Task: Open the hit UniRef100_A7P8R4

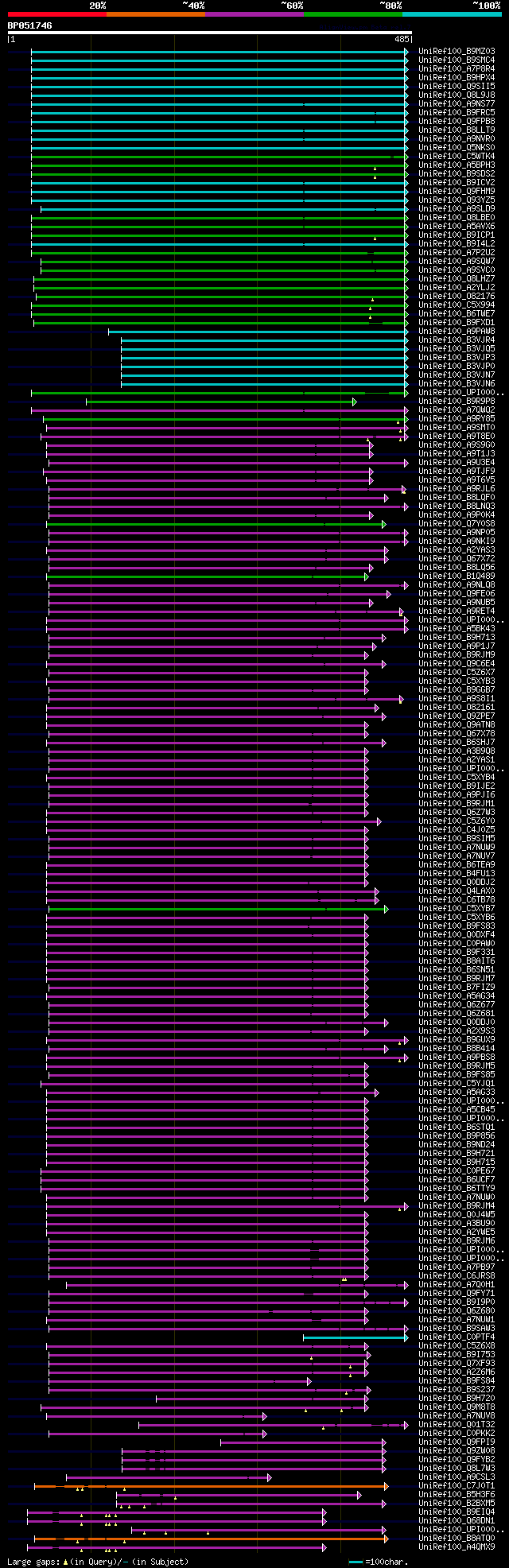Action: pyautogui.click(x=457, y=69)
